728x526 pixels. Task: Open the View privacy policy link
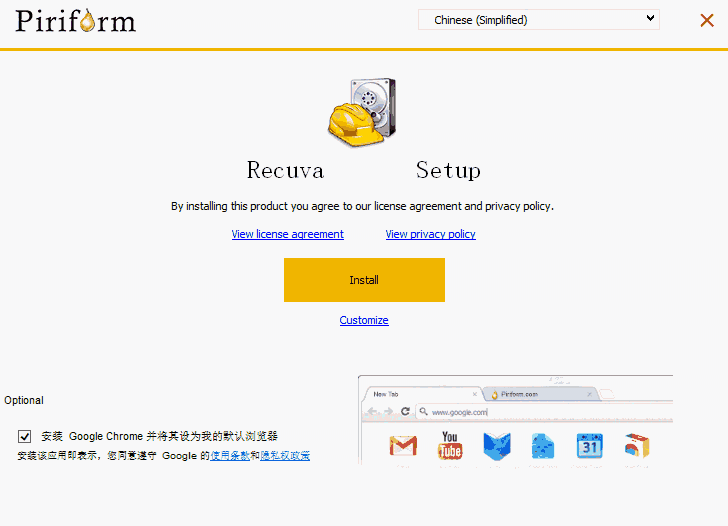coord(430,234)
